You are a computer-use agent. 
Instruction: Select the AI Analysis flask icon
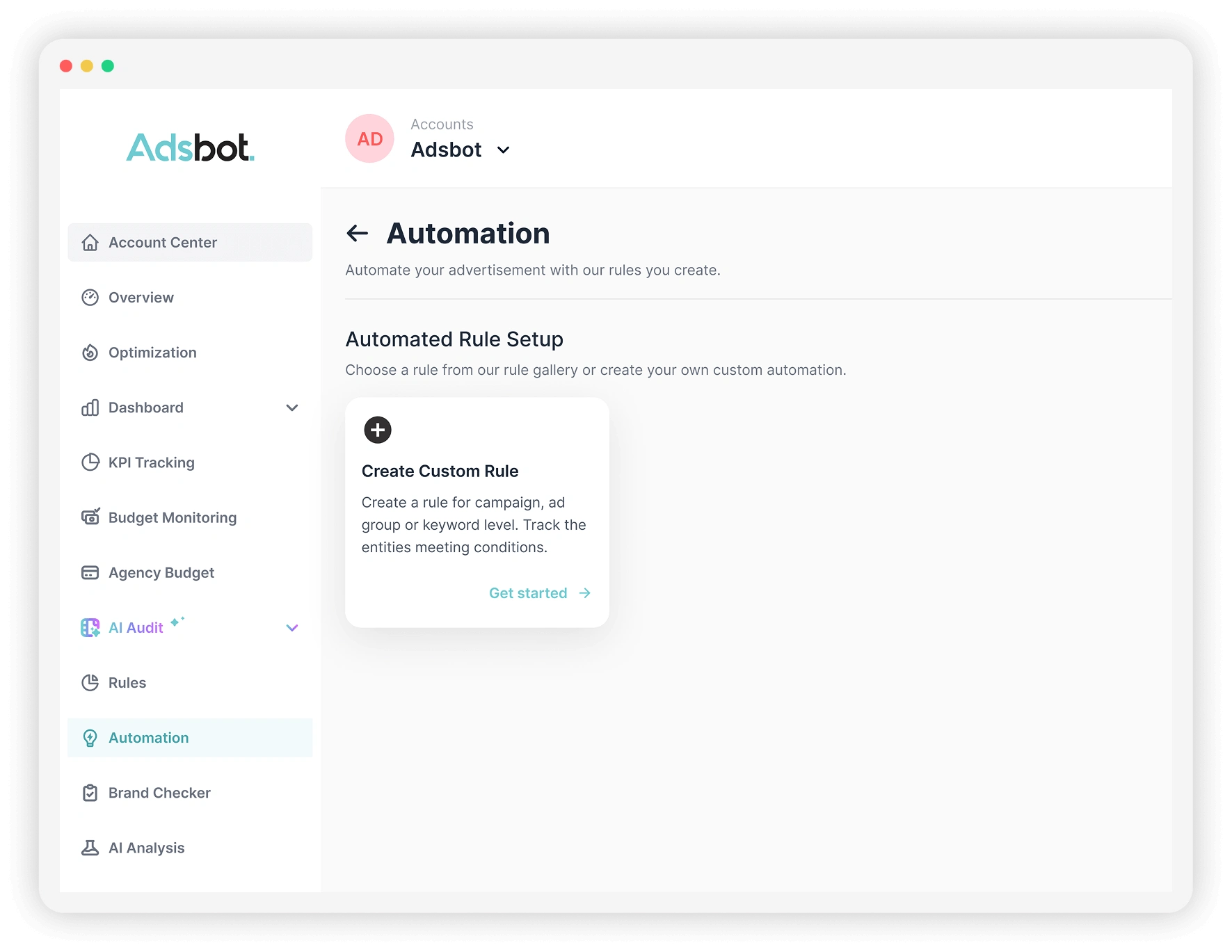pyautogui.click(x=90, y=848)
